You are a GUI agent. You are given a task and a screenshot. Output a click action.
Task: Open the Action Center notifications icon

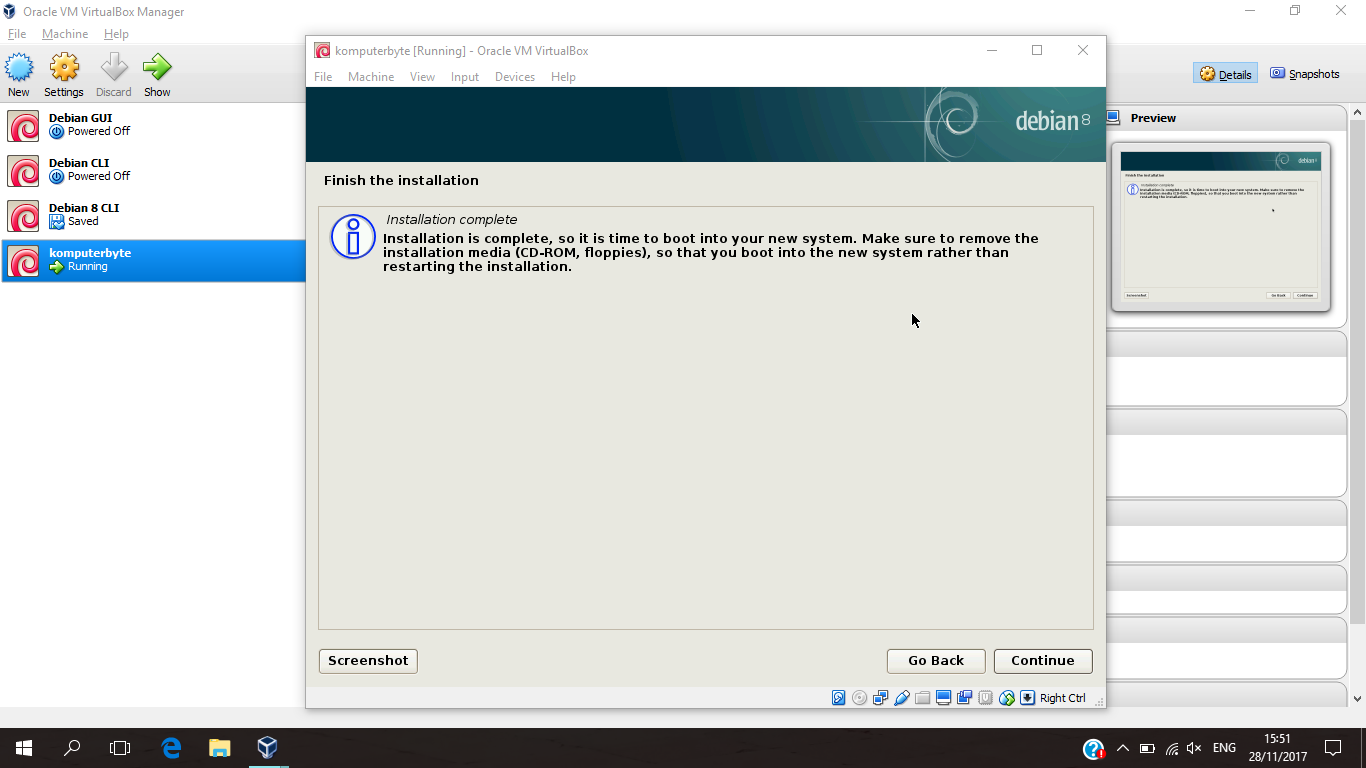[1333, 748]
